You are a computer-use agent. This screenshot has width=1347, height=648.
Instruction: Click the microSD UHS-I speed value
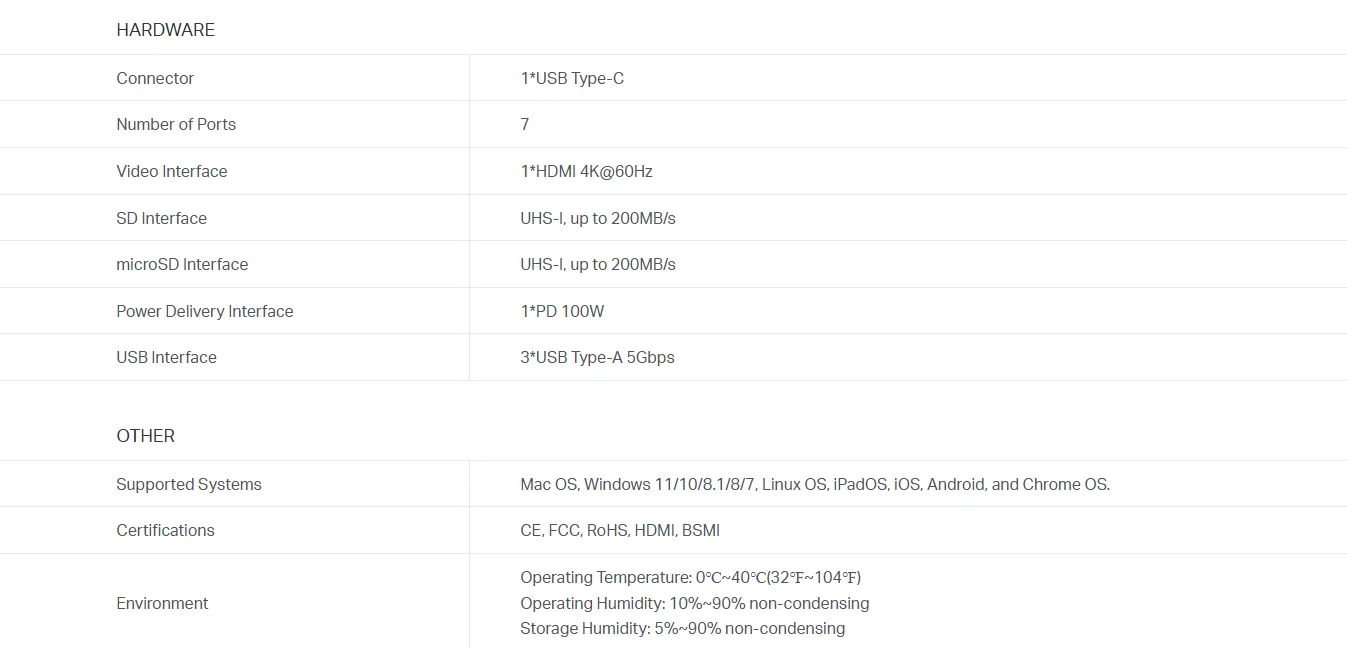click(x=598, y=264)
